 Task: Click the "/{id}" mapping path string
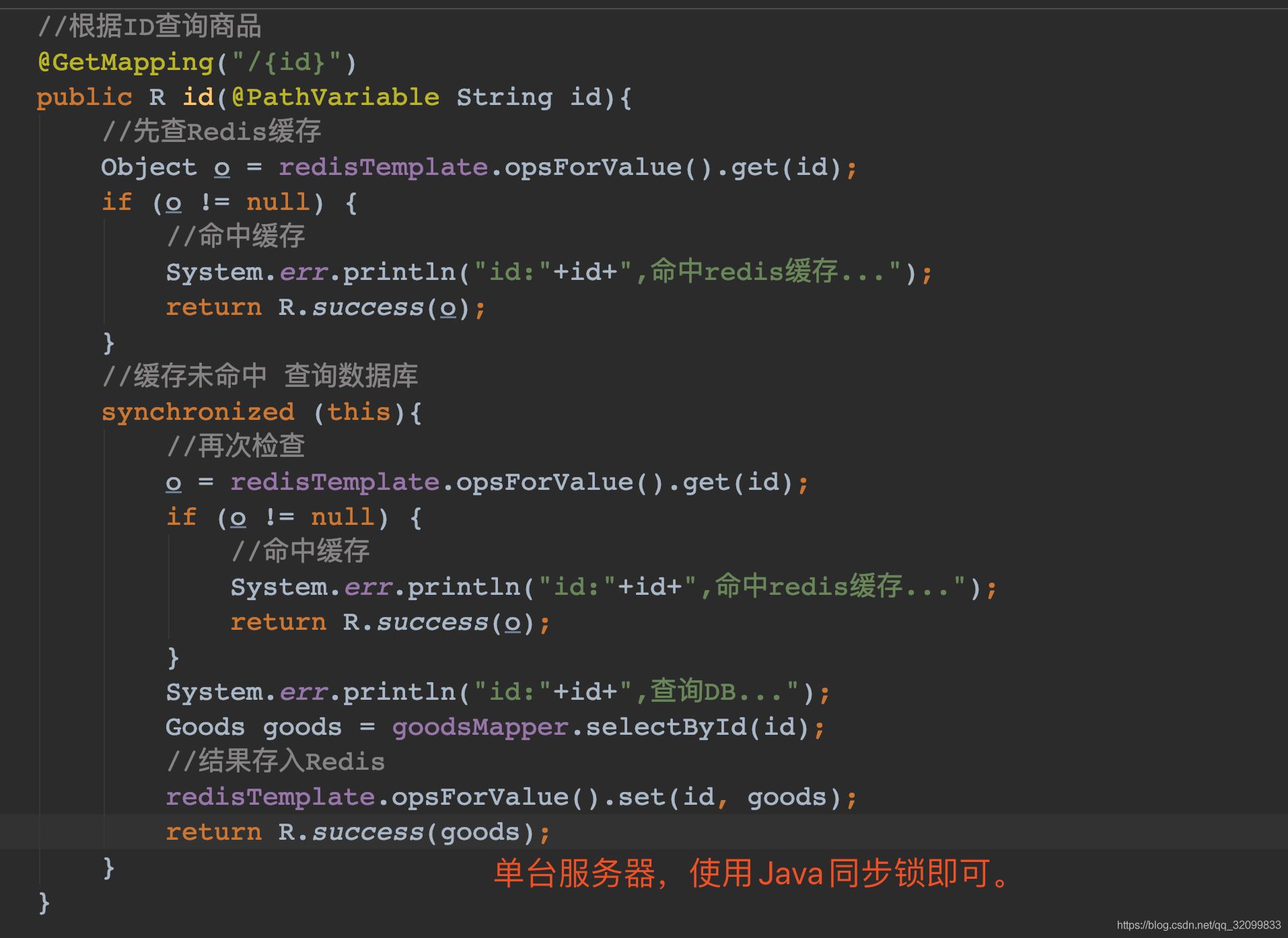[286, 63]
